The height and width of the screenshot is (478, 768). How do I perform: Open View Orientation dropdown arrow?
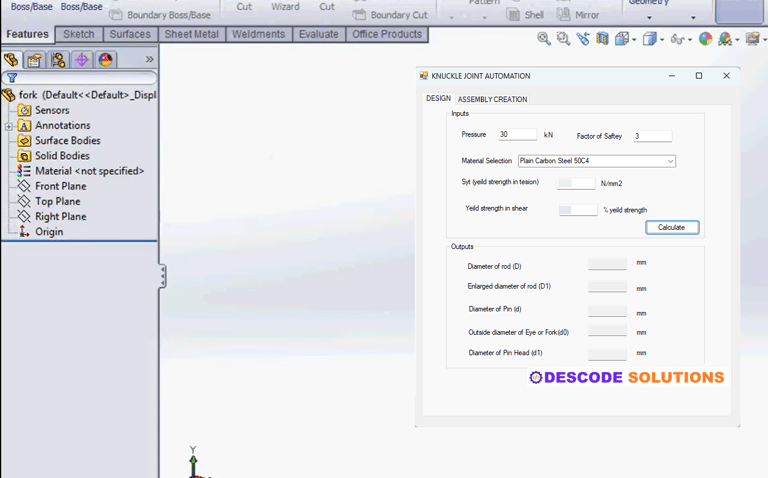pos(634,40)
